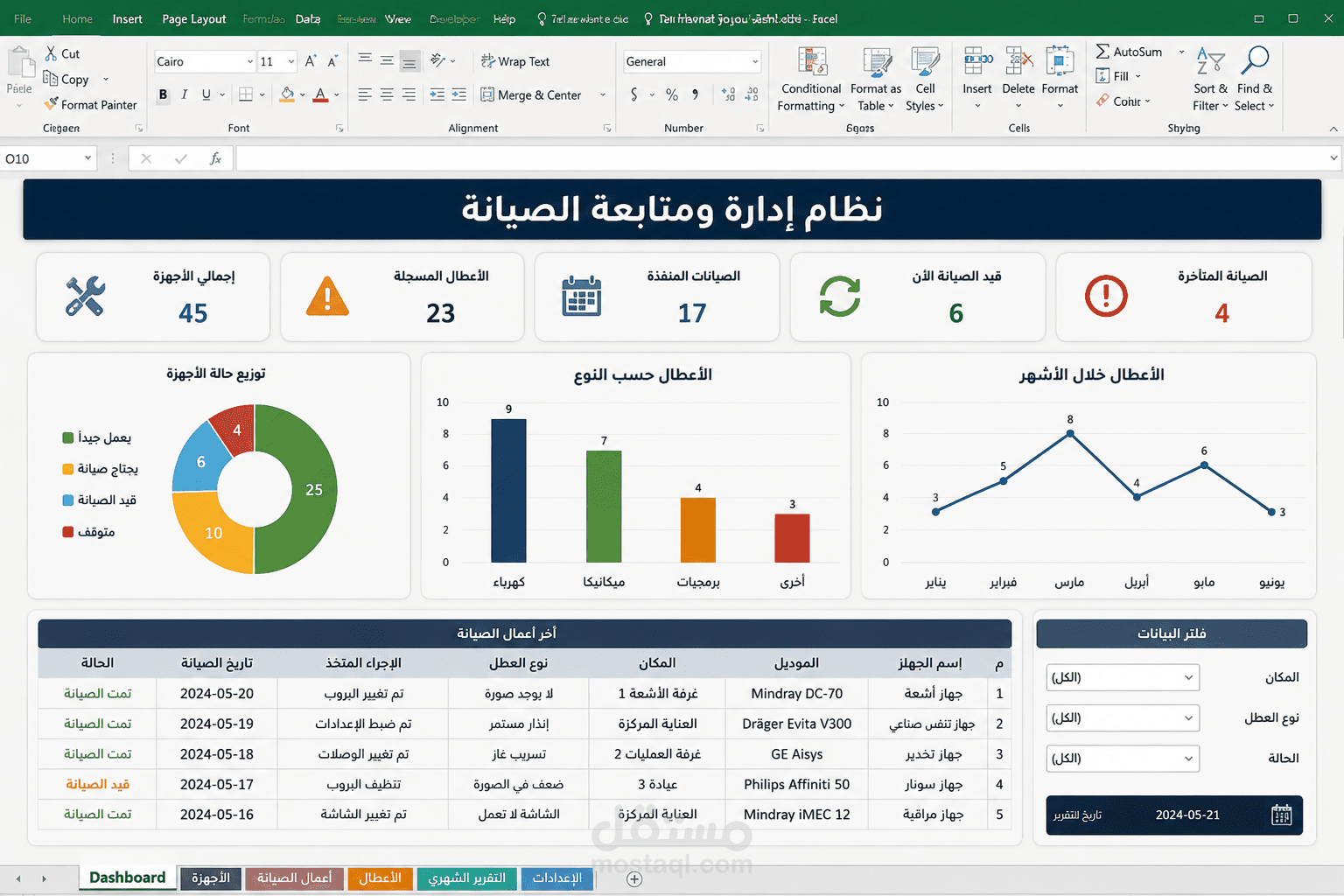
Task: Center text horizontally
Action: click(387, 94)
